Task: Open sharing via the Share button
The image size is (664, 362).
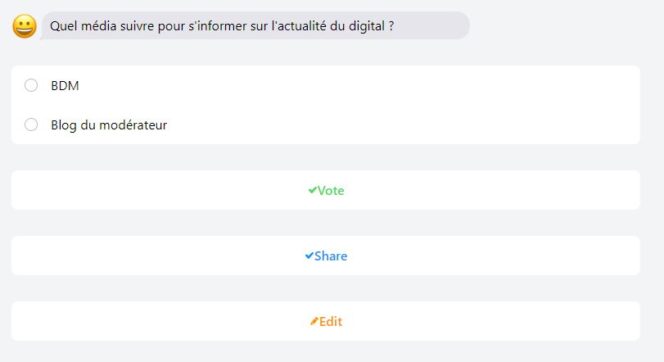Action: click(x=325, y=256)
